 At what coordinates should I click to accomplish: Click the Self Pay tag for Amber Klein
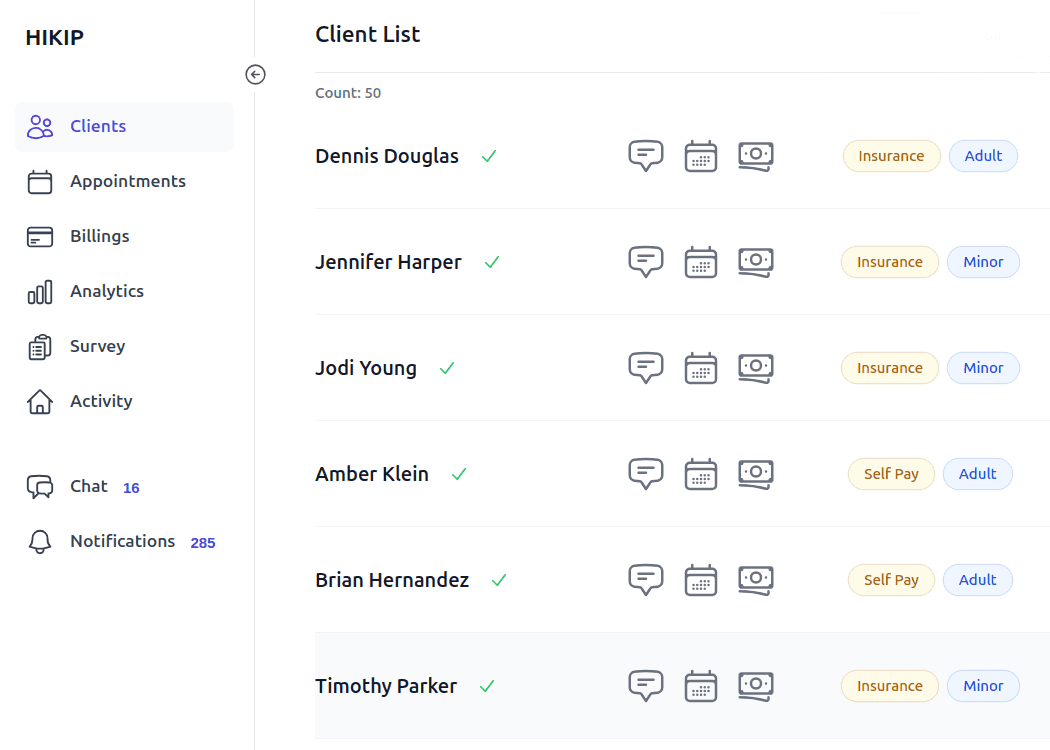click(891, 474)
